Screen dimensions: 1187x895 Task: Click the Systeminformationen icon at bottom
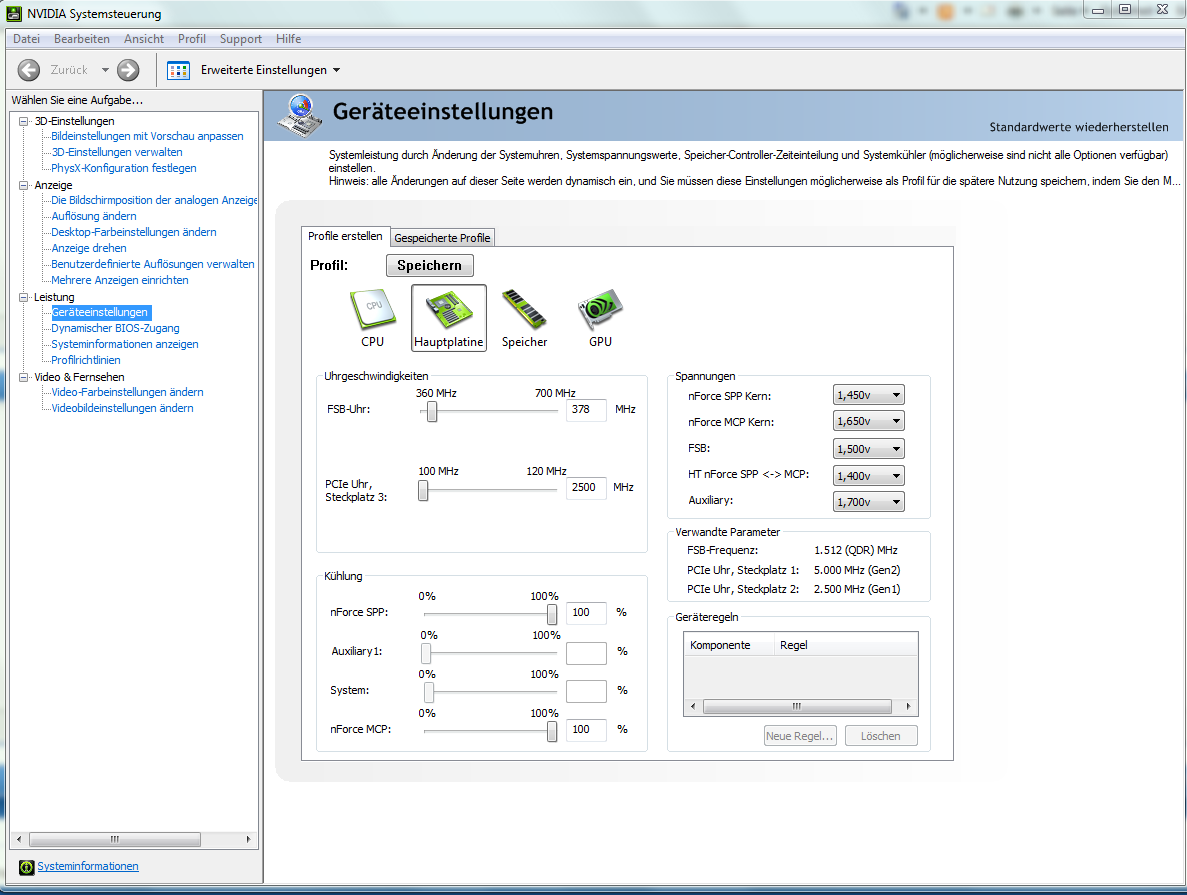(26, 867)
